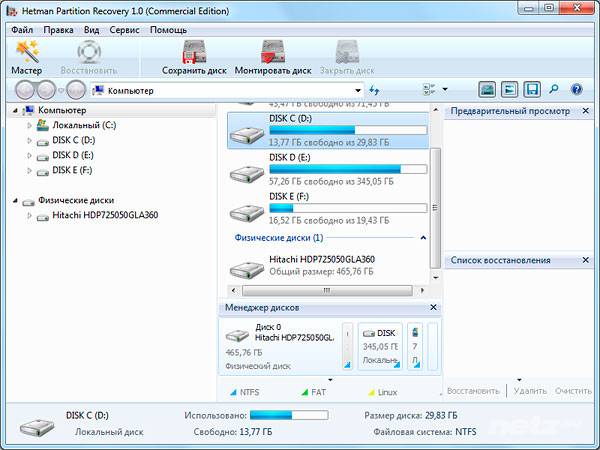Click the floppy save panel icon
Screen dimensions: 600x450
[x=532, y=90]
